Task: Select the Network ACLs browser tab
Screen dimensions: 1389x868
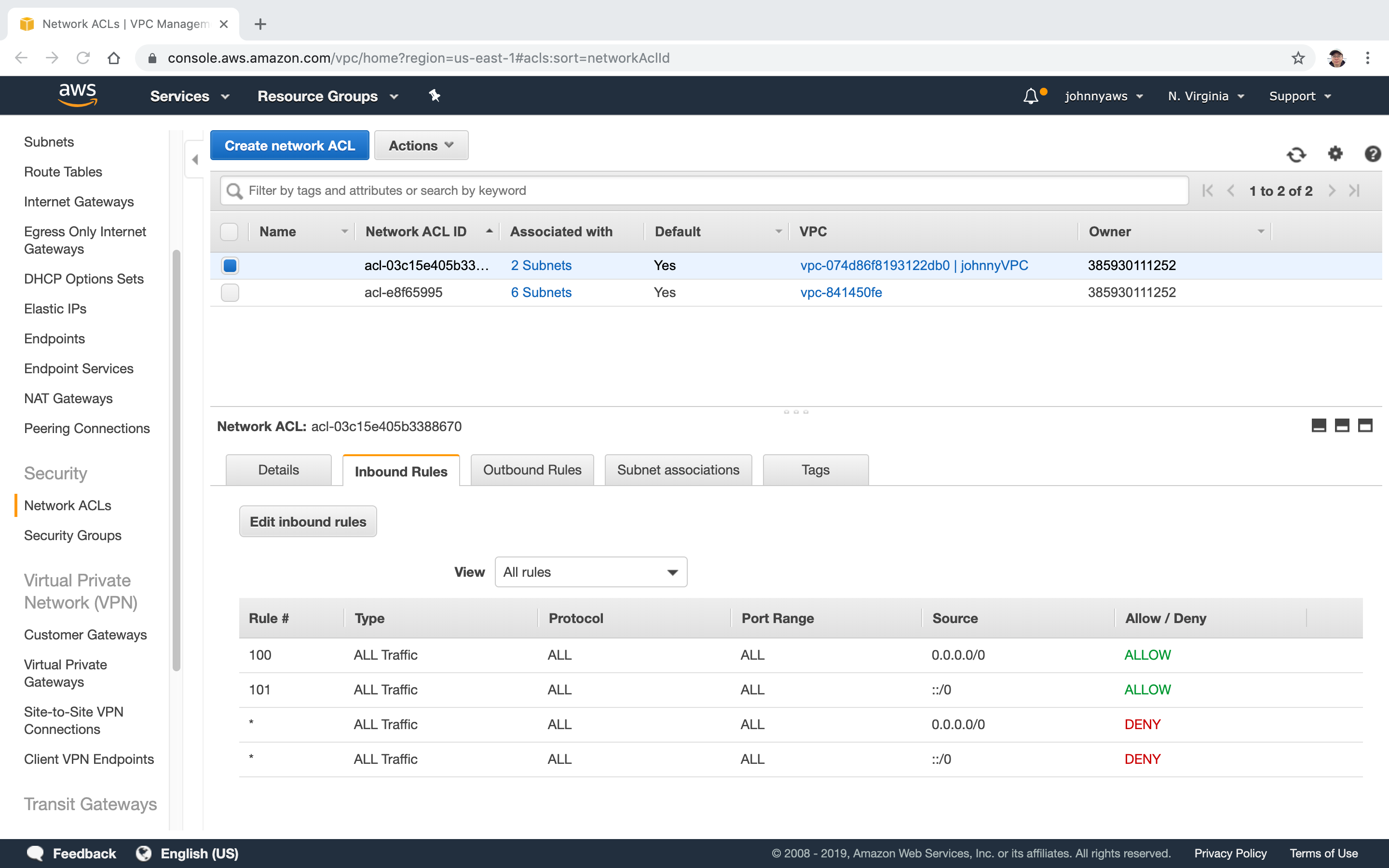Action: (x=123, y=24)
